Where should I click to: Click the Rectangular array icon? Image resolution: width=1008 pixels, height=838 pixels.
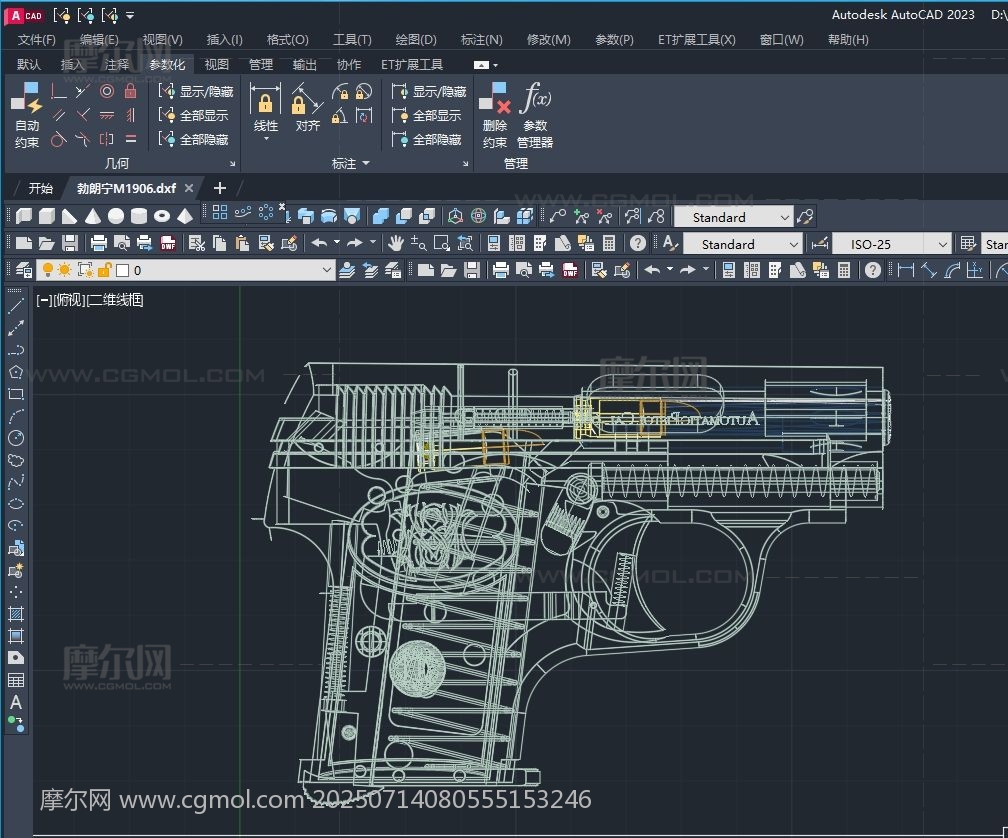click(219, 213)
